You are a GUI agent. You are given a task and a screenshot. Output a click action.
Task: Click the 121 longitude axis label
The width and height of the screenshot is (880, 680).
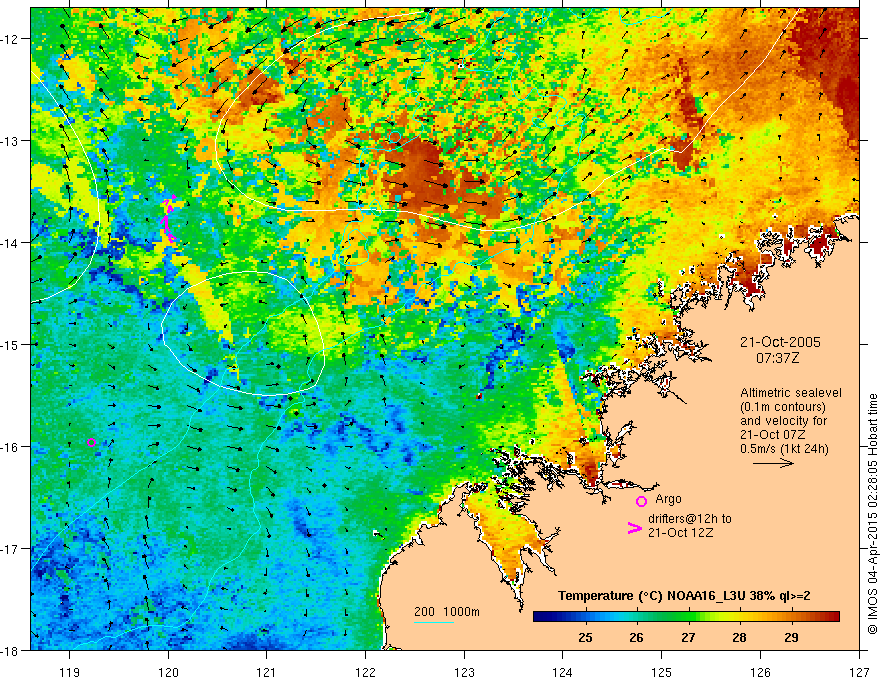click(x=267, y=672)
